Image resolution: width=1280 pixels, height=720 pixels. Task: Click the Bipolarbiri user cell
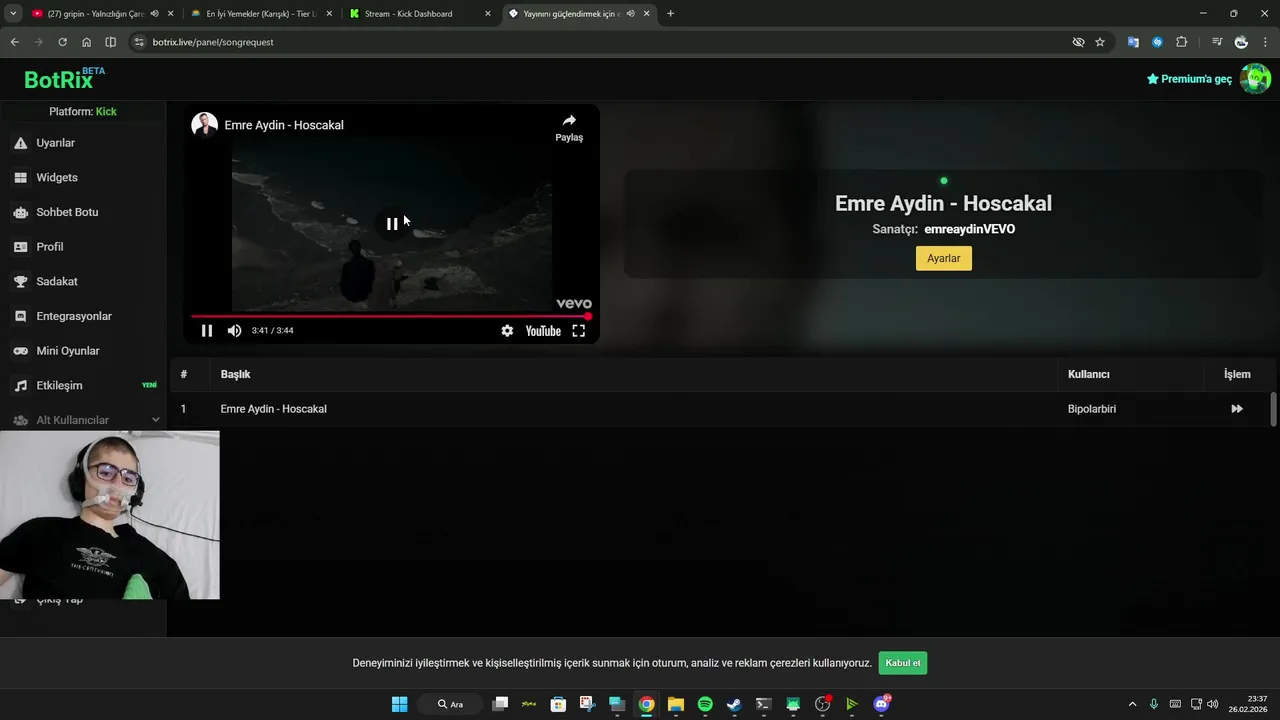pos(1092,409)
